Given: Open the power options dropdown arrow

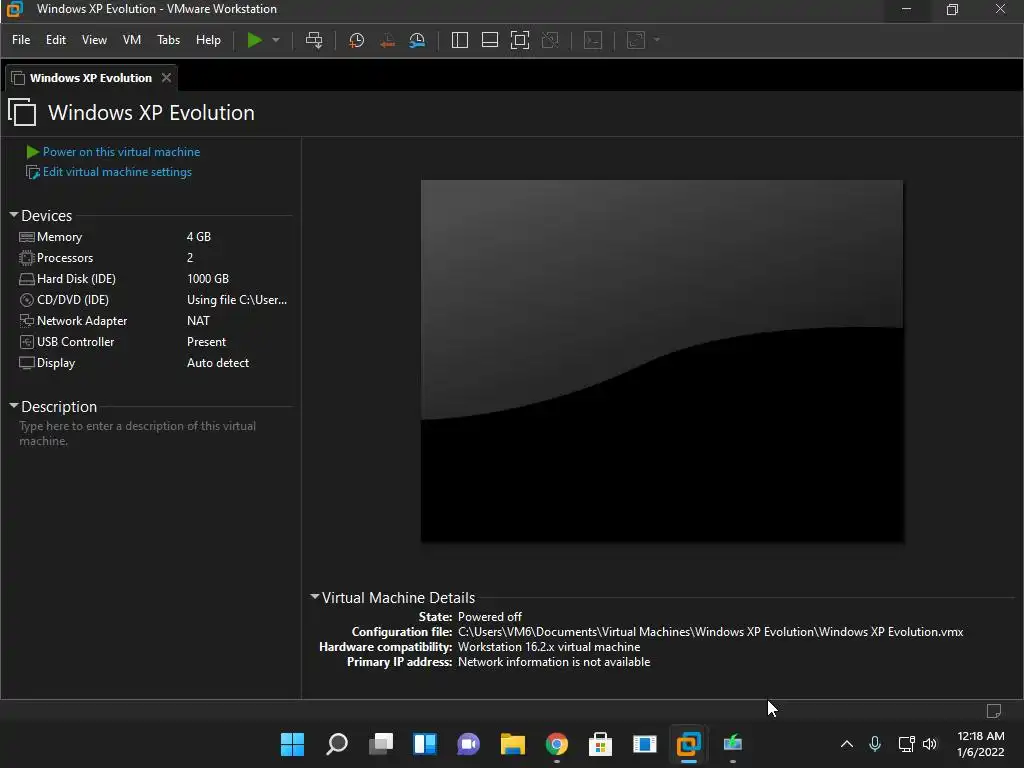Looking at the screenshot, I should [x=276, y=40].
